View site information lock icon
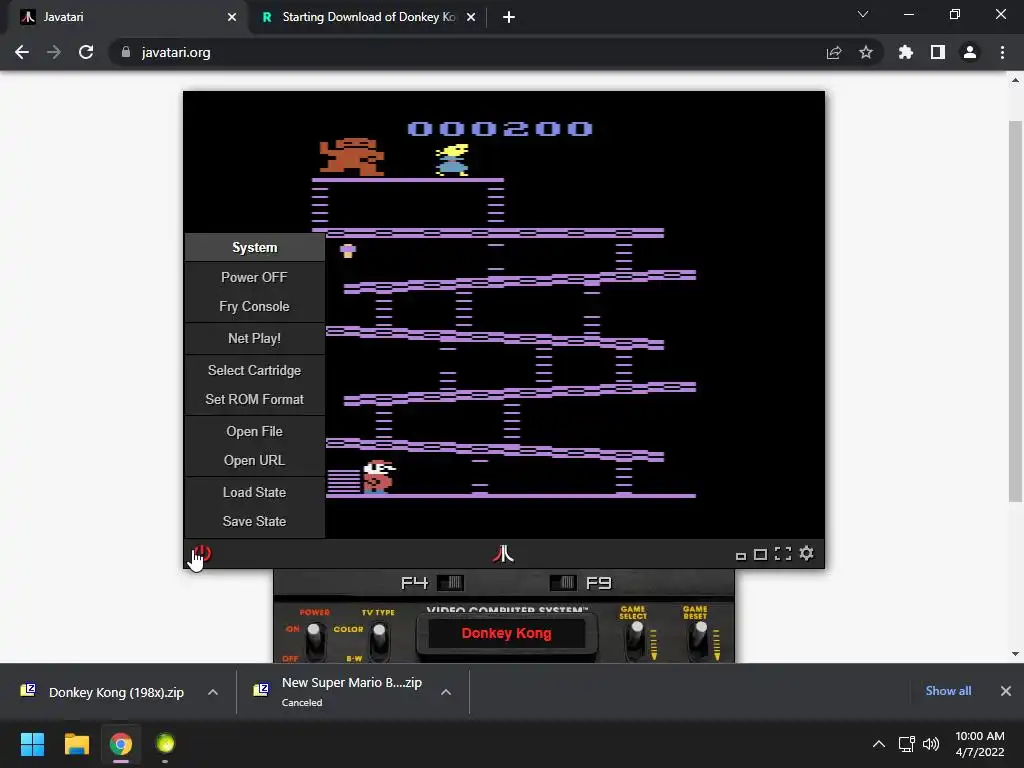 click(x=126, y=52)
